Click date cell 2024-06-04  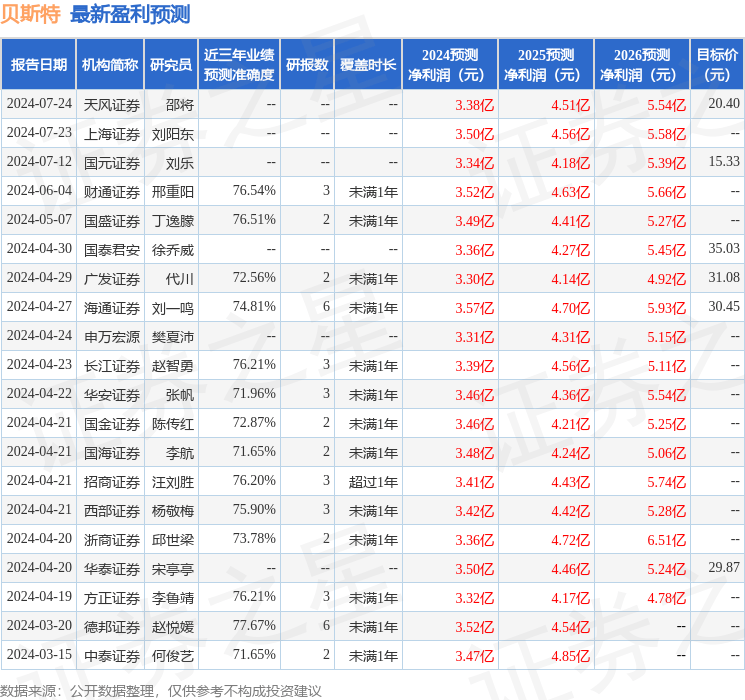(39, 190)
